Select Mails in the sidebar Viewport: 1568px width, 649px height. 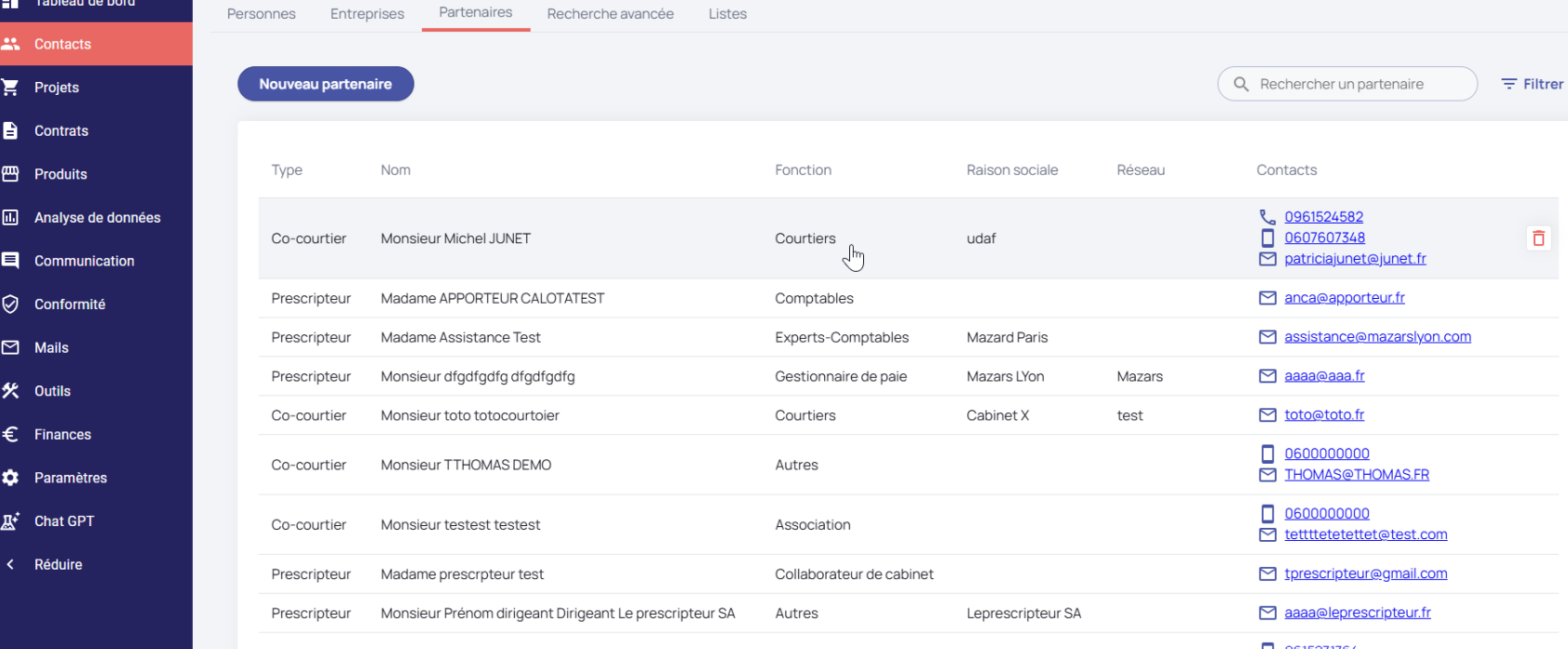pos(51,347)
